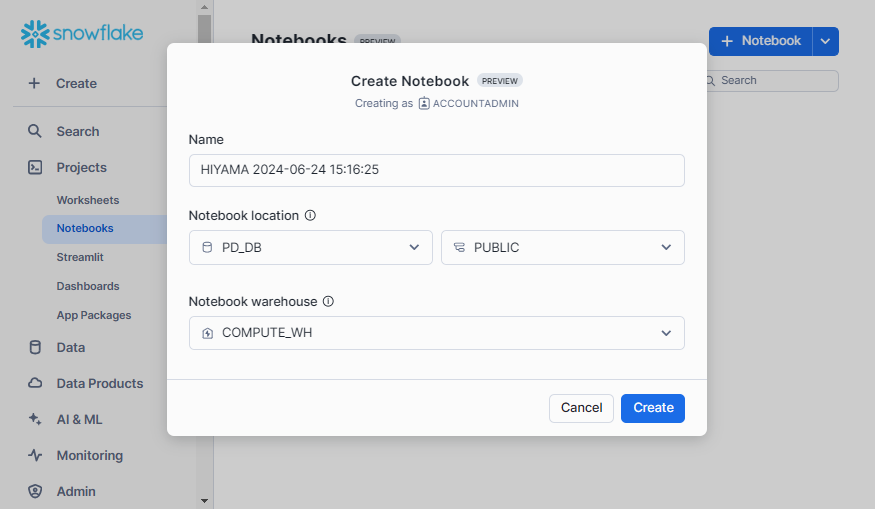Click the notebook Name input field

[x=436, y=170]
